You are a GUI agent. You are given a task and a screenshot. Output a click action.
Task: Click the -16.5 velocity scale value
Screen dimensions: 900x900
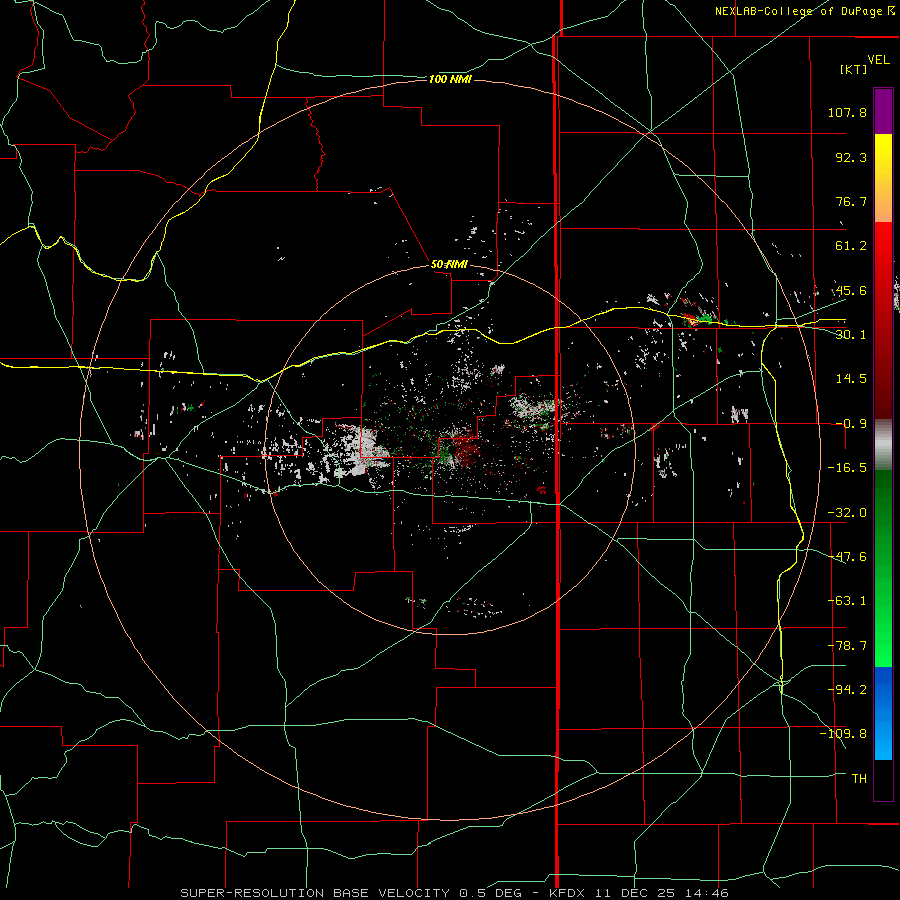coord(847,468)
